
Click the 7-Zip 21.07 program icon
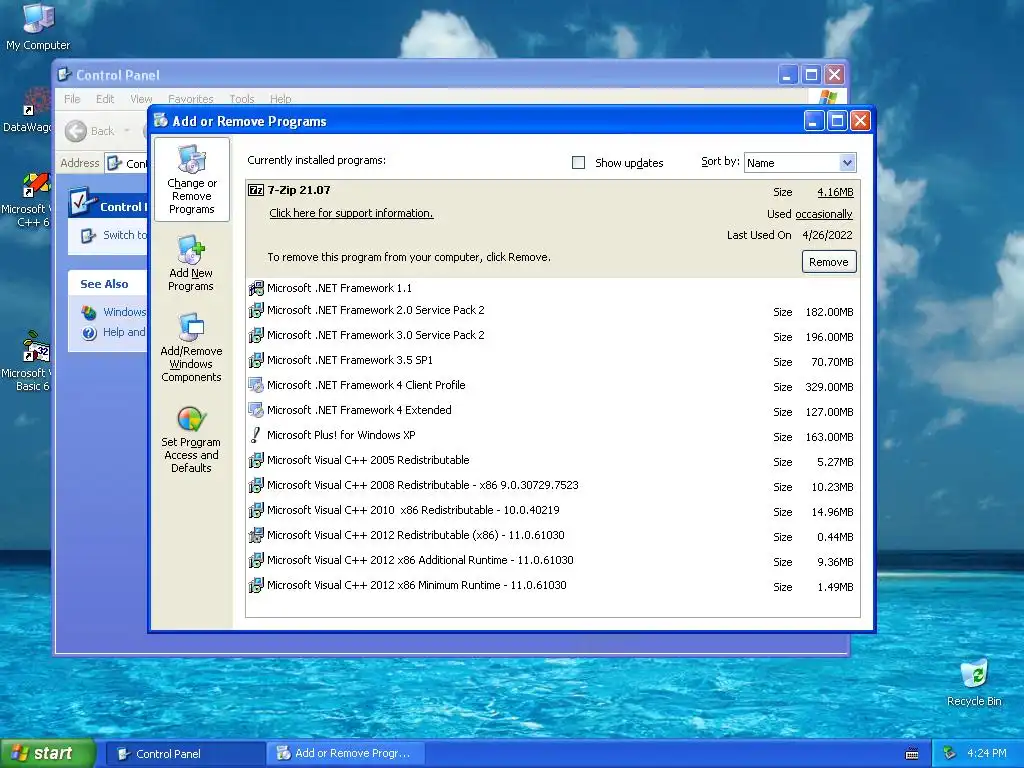[256, 190]
